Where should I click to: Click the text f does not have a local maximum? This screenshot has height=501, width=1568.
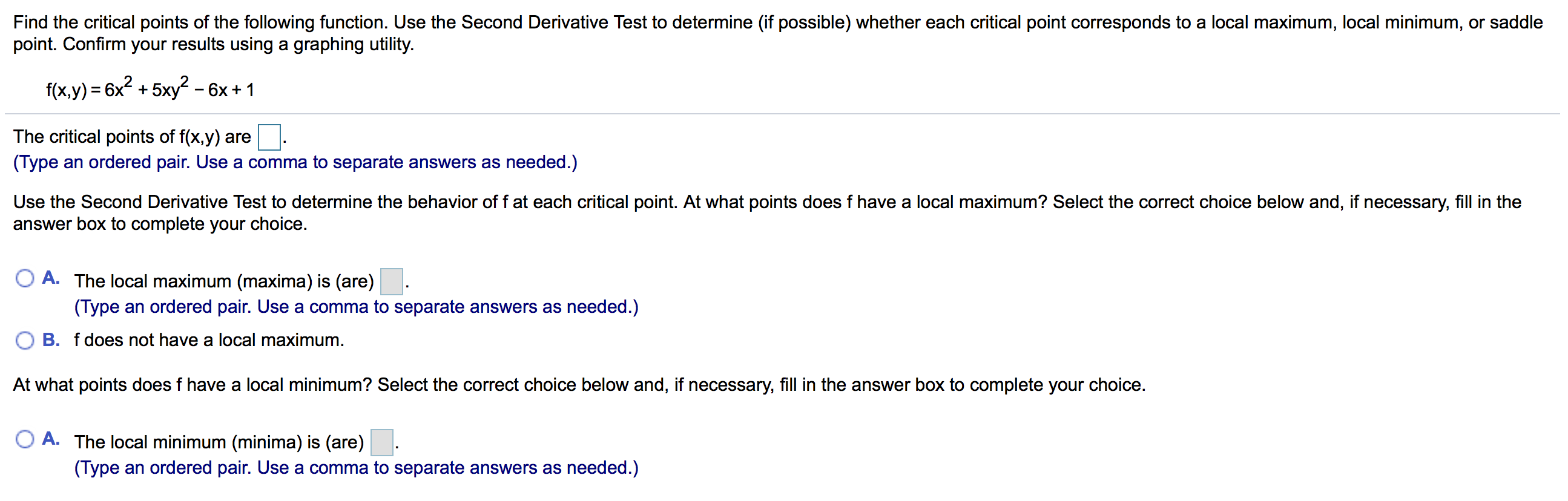point(209,340)
